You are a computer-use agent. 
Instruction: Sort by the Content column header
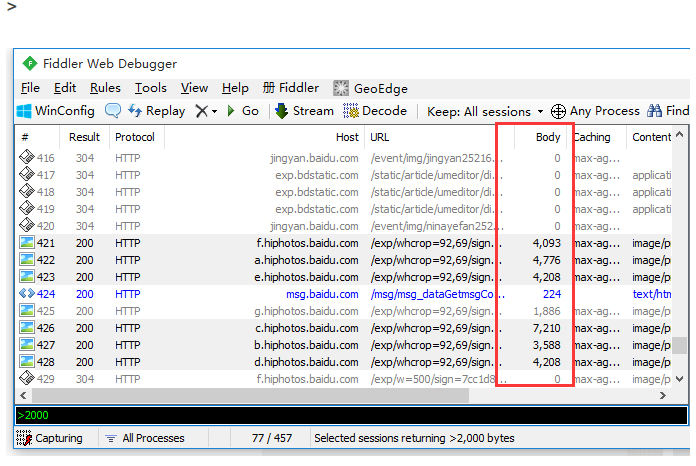click(x=649, y=137)
